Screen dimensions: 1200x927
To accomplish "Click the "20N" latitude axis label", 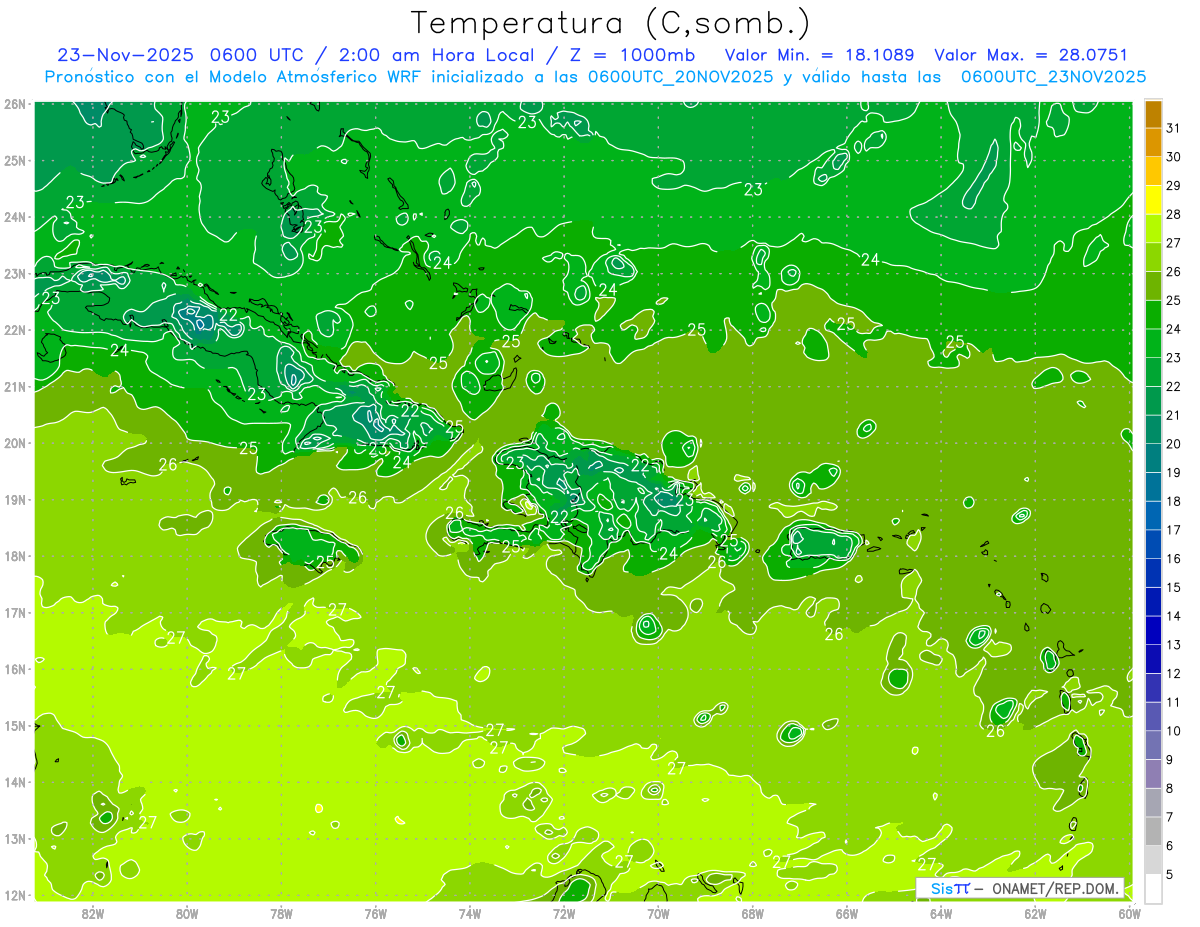I will tap(16, 443).
